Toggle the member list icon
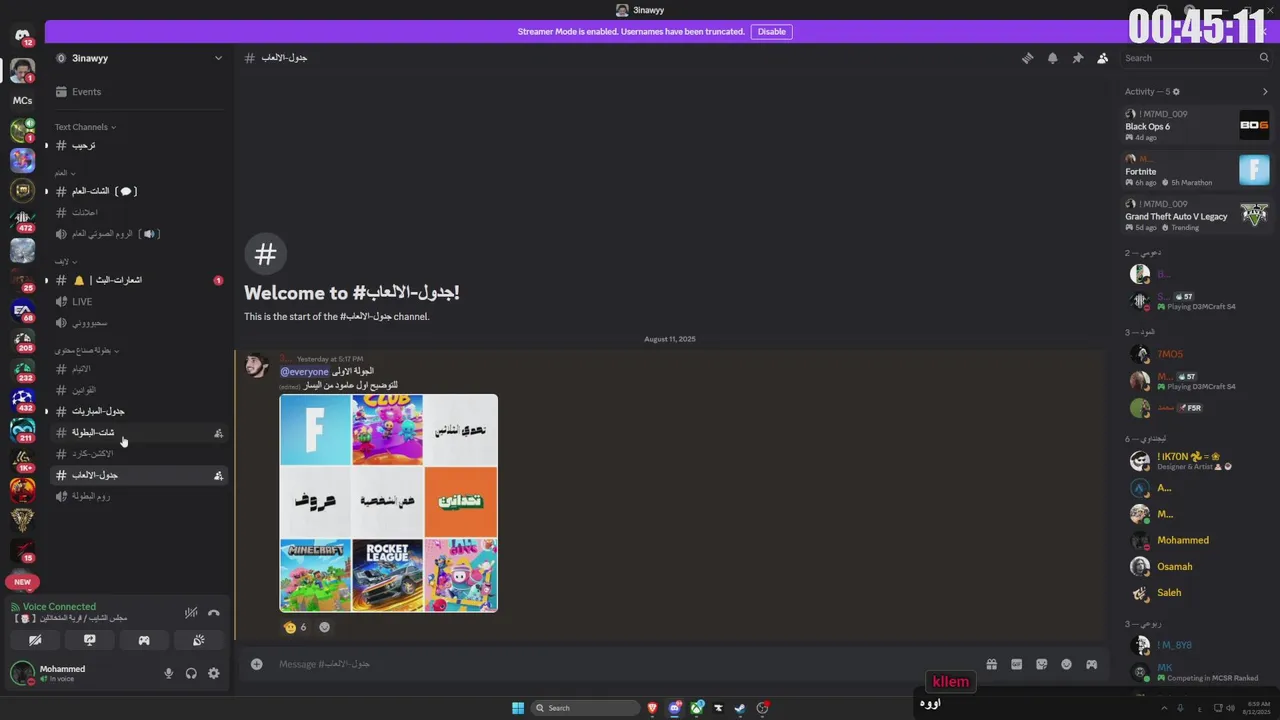This screenshot has height=720, width=1280. coord(1102,58)
